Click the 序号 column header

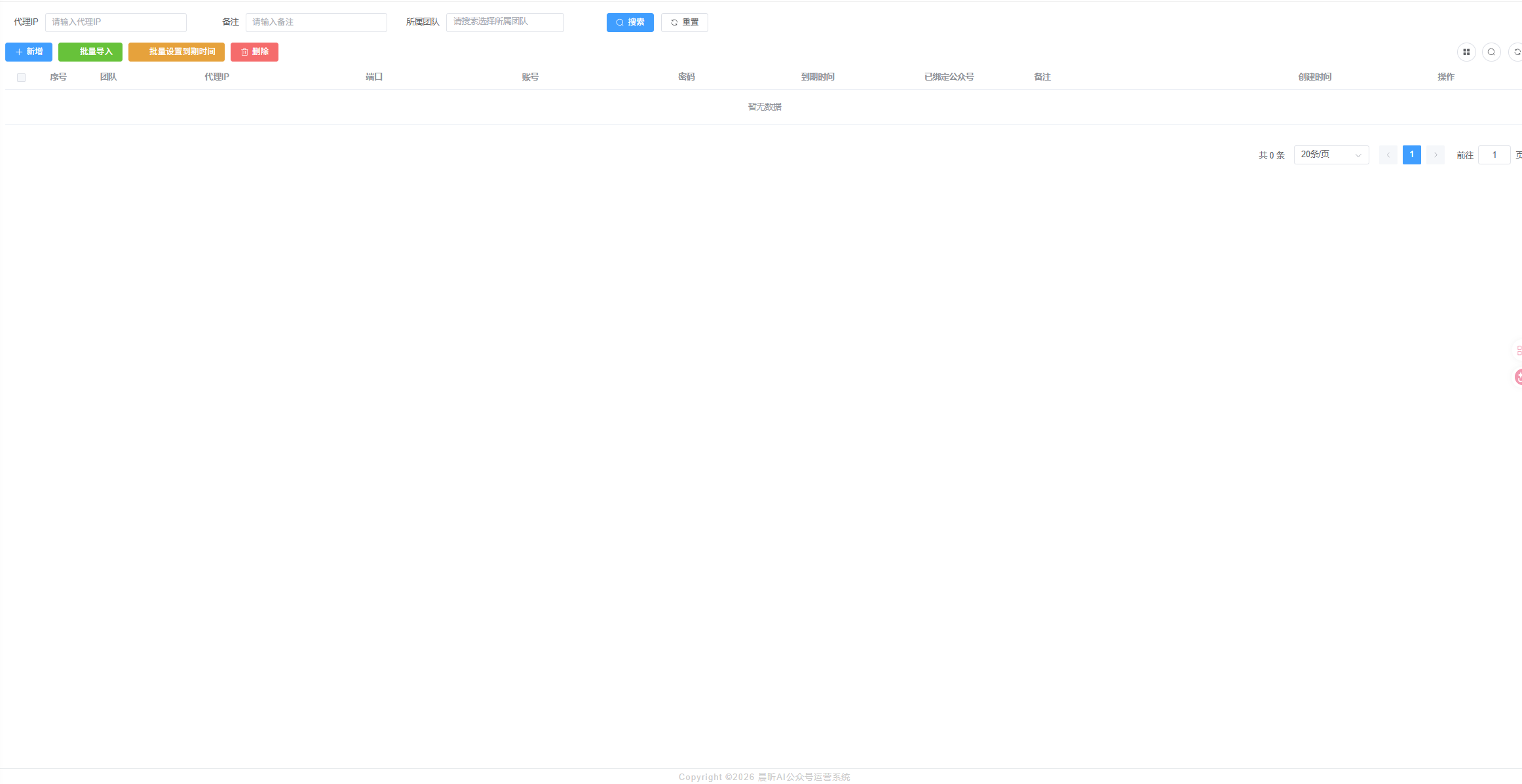coord(58,77)
